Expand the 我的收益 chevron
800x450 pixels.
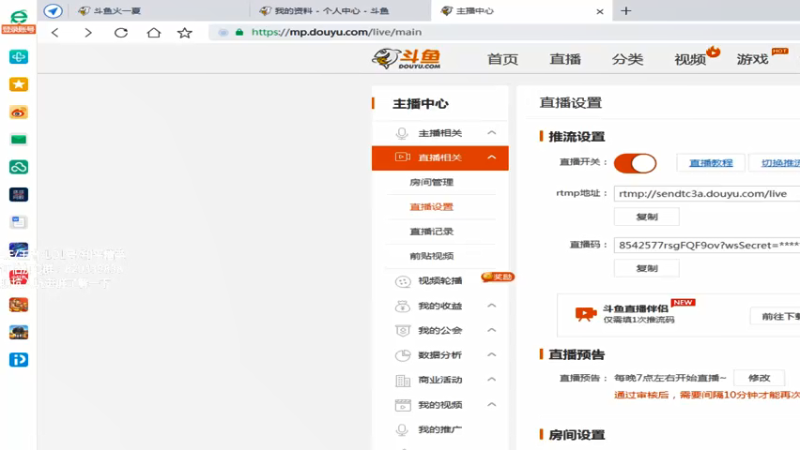(491, 306)
